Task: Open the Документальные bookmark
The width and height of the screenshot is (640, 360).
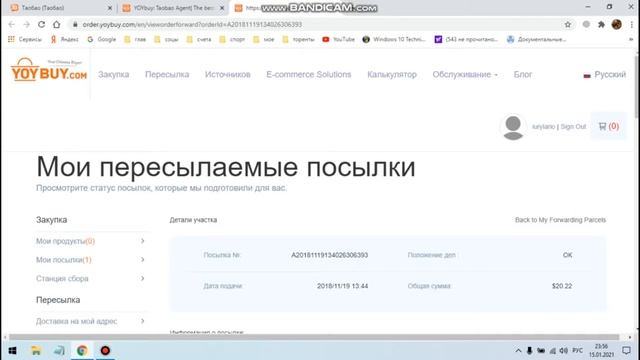Action: tap(536, 39)
